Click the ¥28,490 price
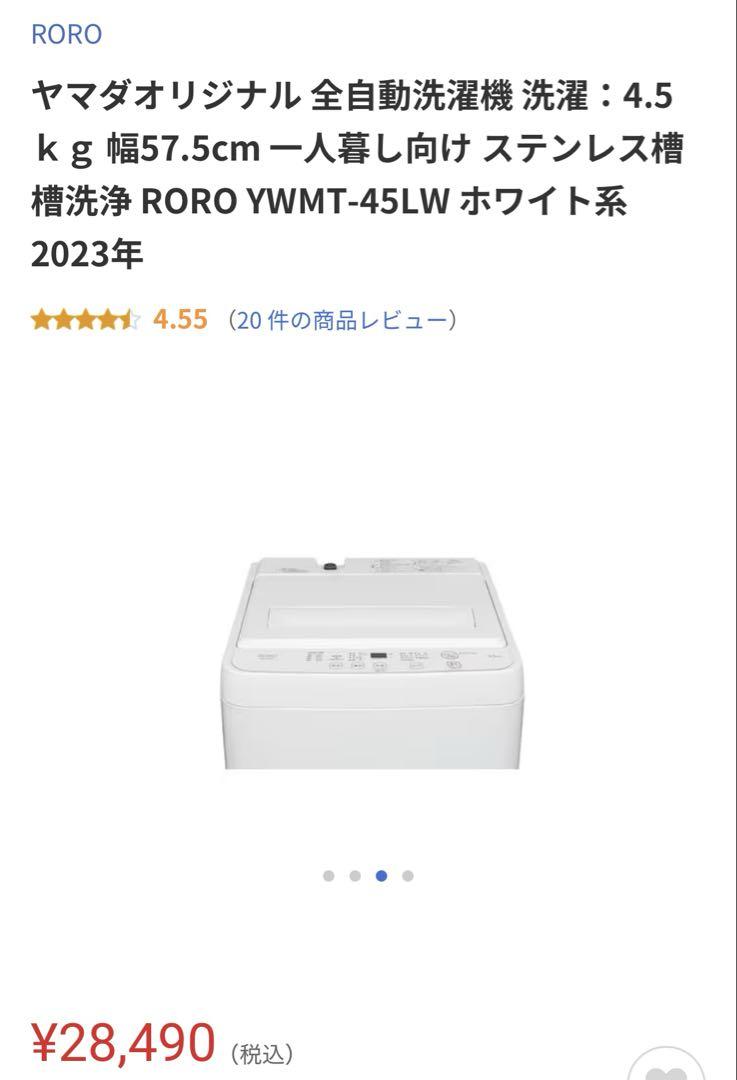This screenshot has height=1080, width=737. pos(124,1043)
